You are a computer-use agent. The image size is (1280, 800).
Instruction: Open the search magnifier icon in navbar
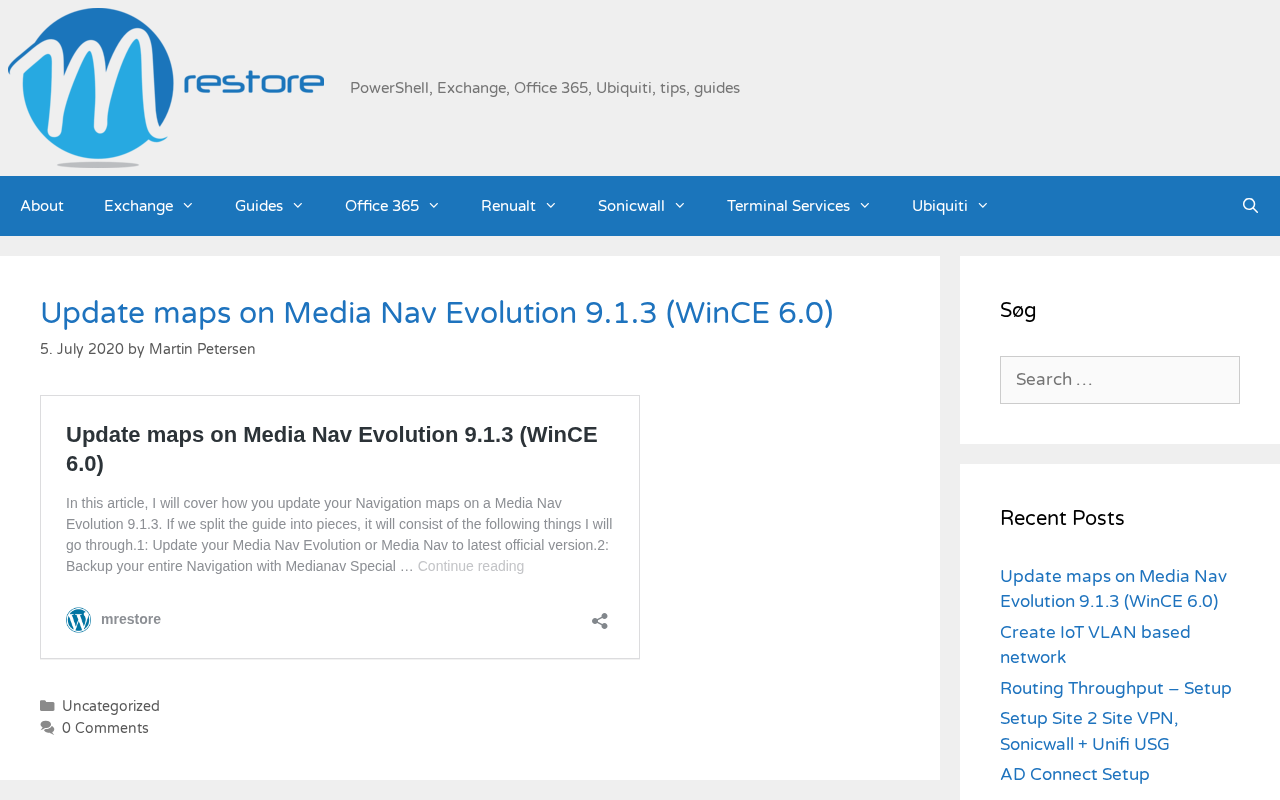(x=1250, y=206)
